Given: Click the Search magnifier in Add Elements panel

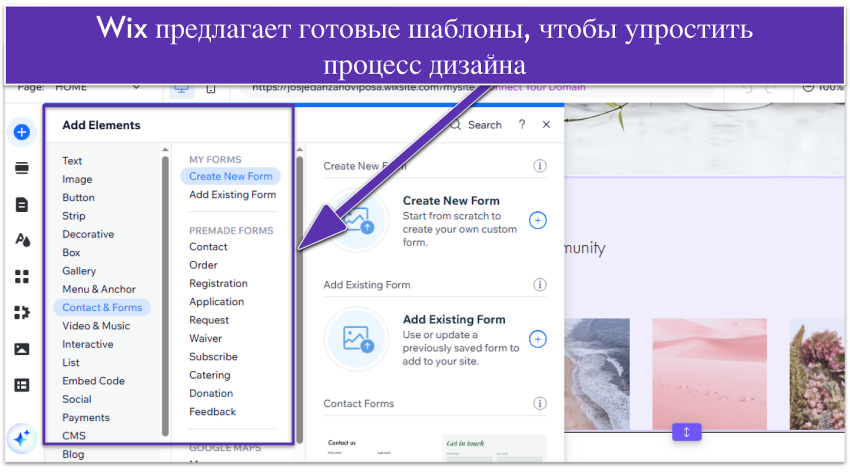Looking at the screenshot, I should pyautogui.click(x=456, y=125).
